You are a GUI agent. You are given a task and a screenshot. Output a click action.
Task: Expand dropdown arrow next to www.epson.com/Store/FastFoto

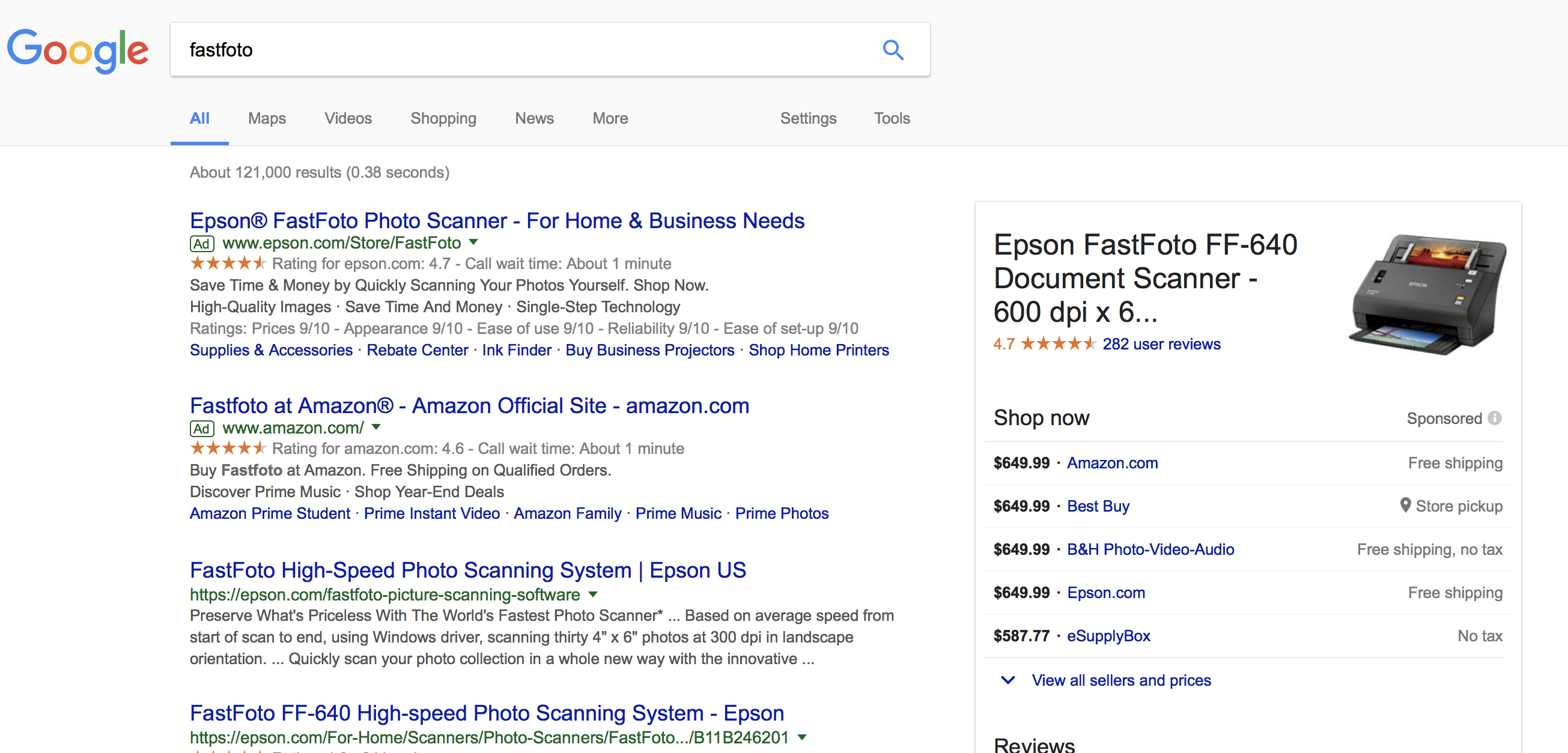coord(473,242)
